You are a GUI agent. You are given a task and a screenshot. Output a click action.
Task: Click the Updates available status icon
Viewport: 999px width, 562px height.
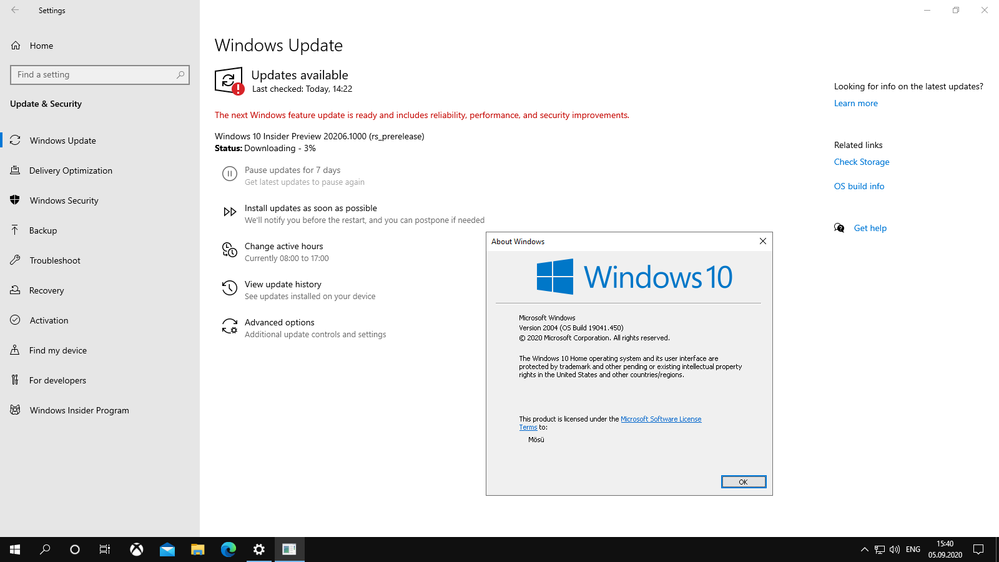[229, 81]
